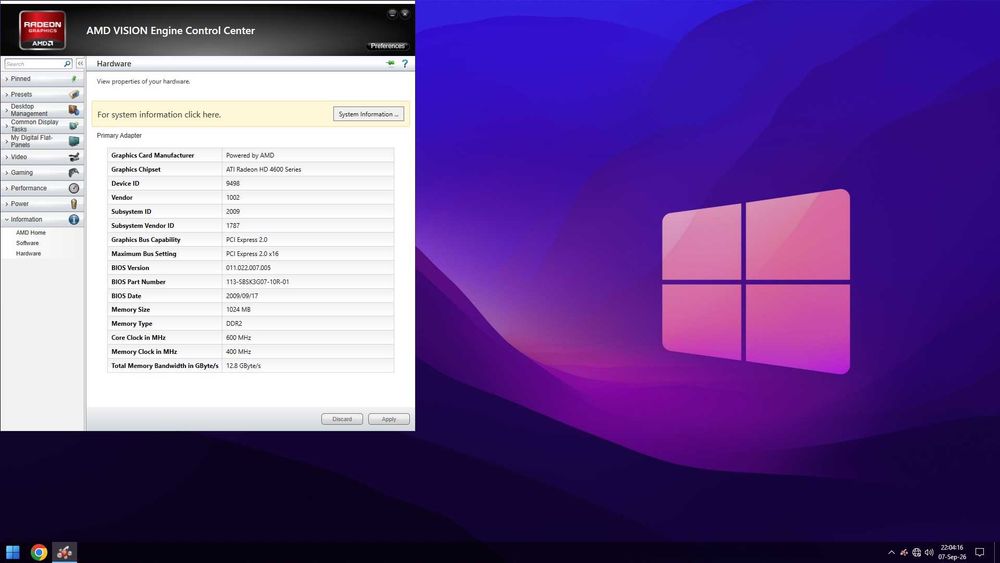The height and width of the screenshot is (563, 1000).
Task: Collapse the sidebar with double-arrow button
Action: pyautogui.click(x=80, y=64)
